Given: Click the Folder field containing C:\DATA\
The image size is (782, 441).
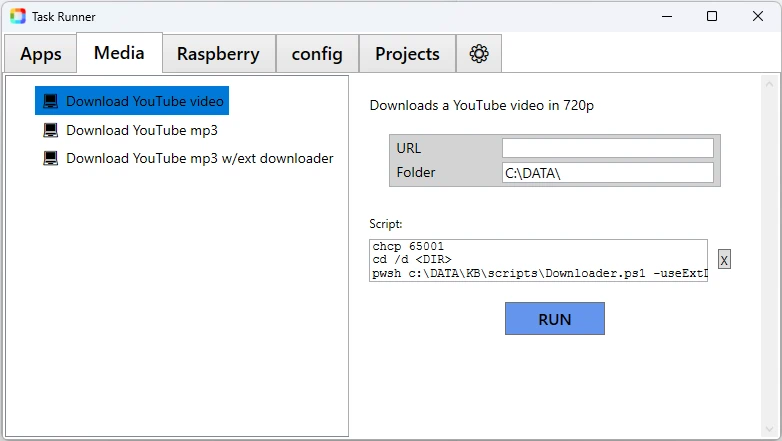Looking at the screenshot, I should [607, 173].
